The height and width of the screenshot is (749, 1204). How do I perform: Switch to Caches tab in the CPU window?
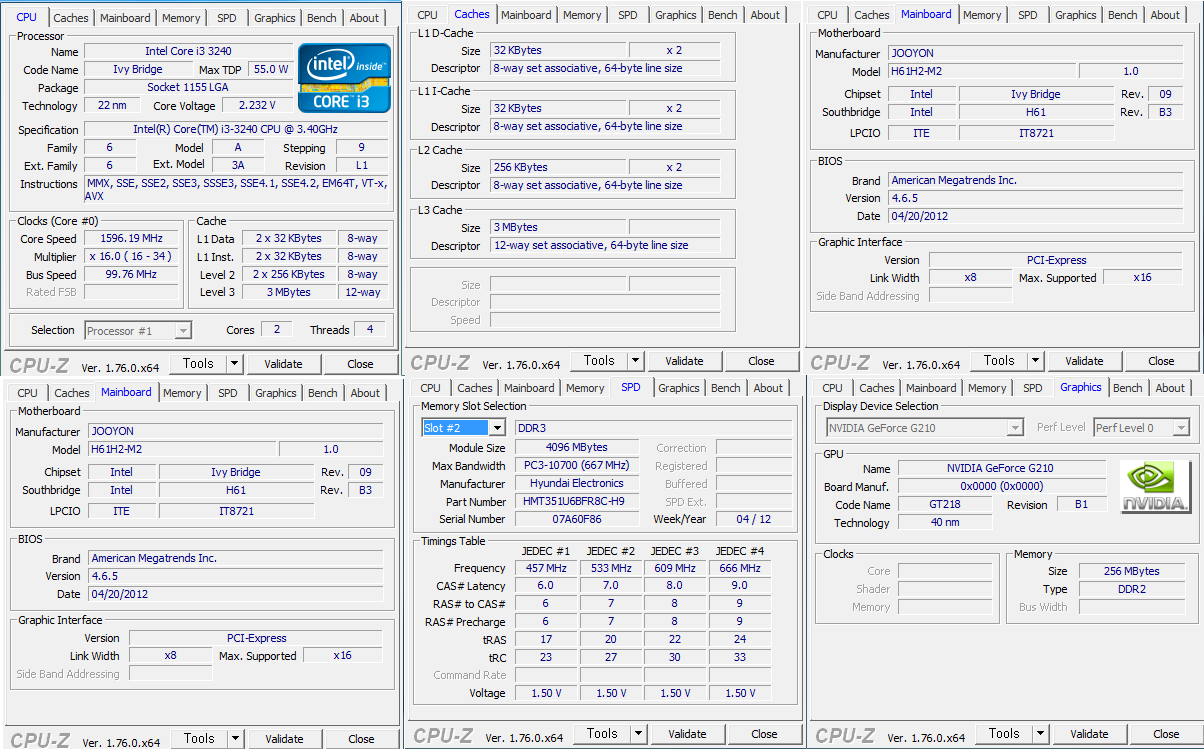click(71, 18)
